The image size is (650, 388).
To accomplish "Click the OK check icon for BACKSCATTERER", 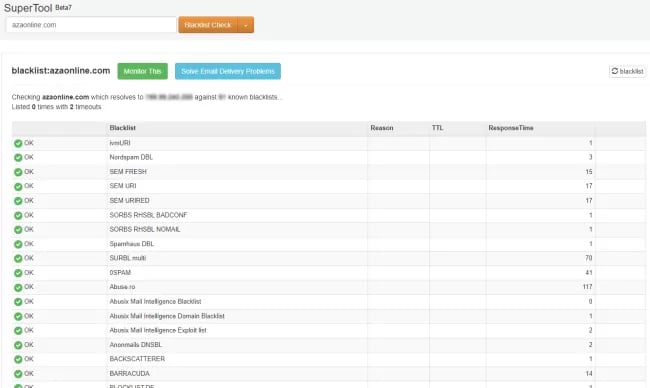I will [18, 359].
